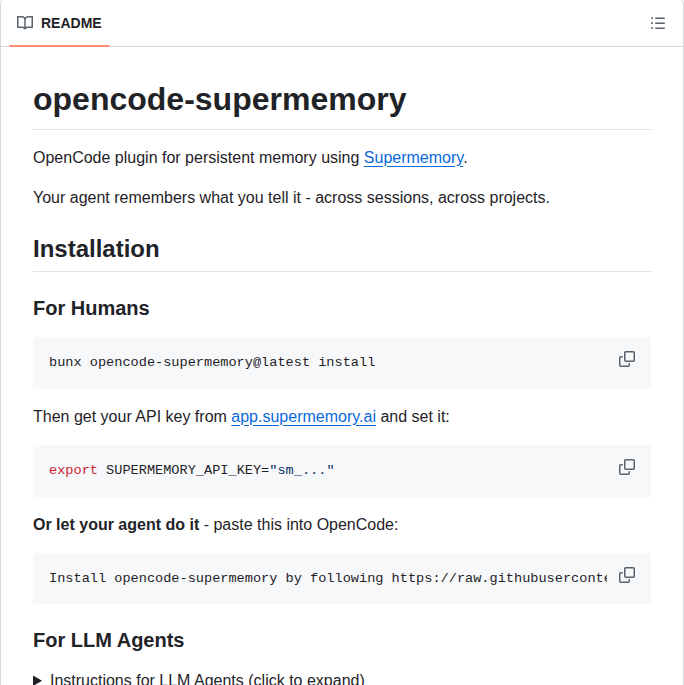Click the opencode-supermemory heading
The image size is (684, 685).
(220, 100)
